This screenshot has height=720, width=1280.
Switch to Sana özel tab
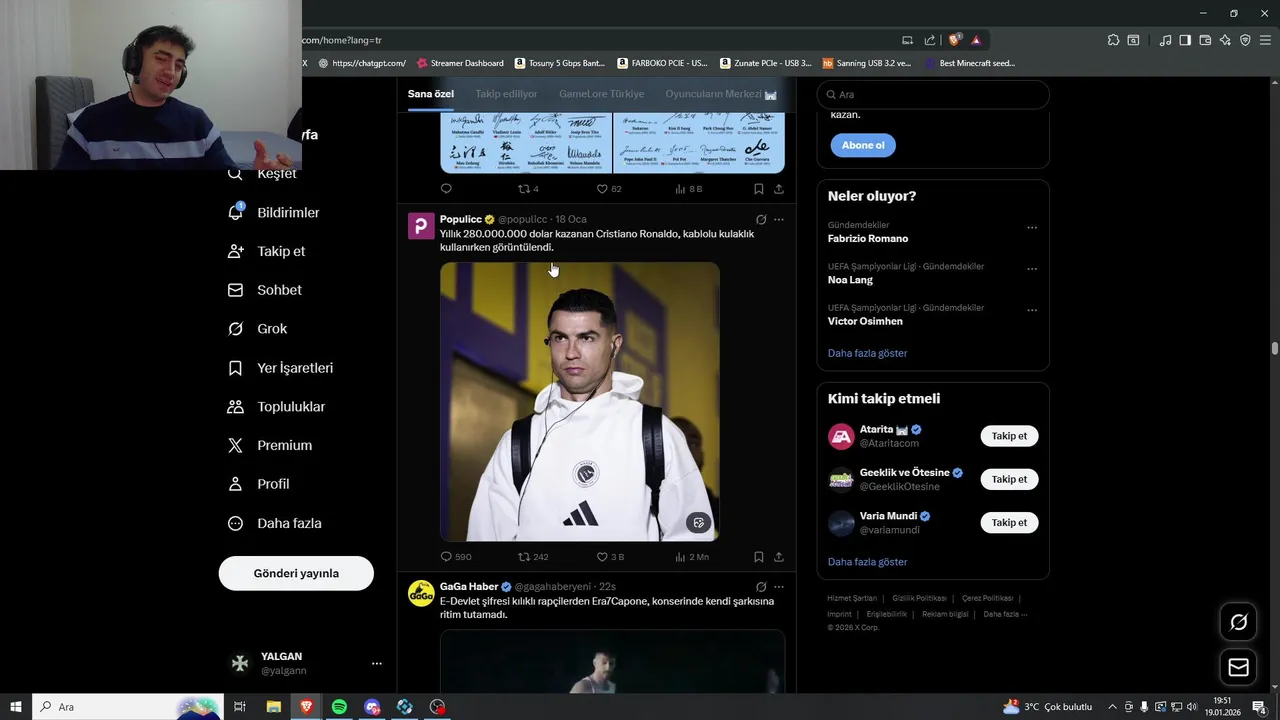(x=430, y=94)
